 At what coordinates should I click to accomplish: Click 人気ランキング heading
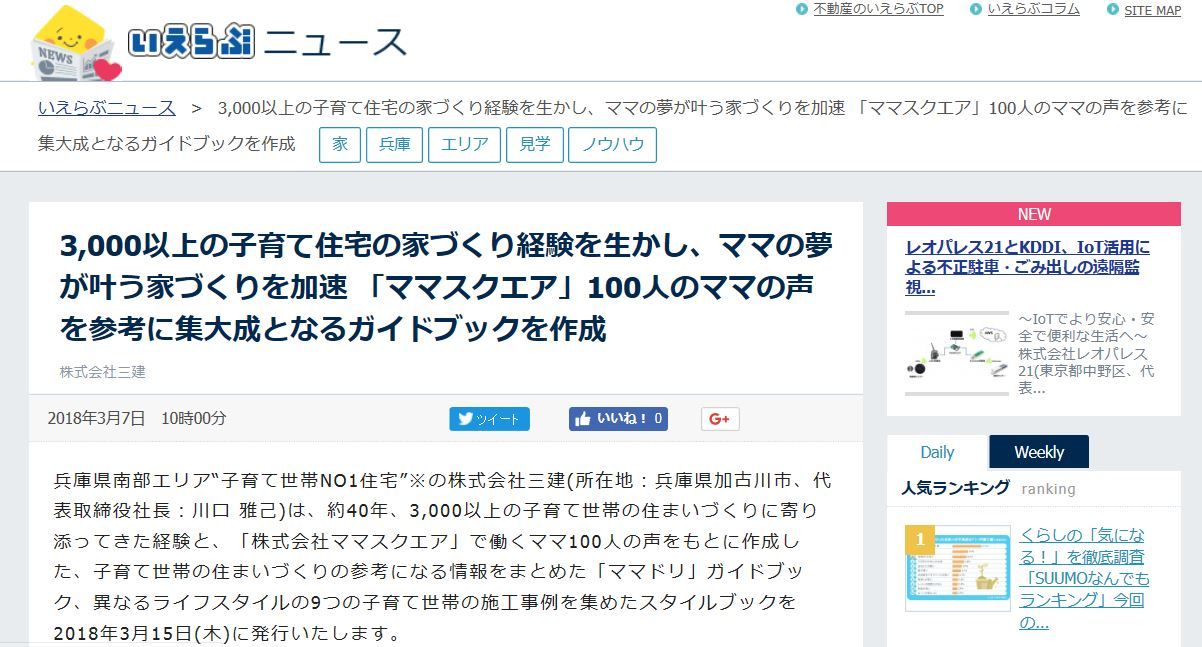click(x=955, y=488)
